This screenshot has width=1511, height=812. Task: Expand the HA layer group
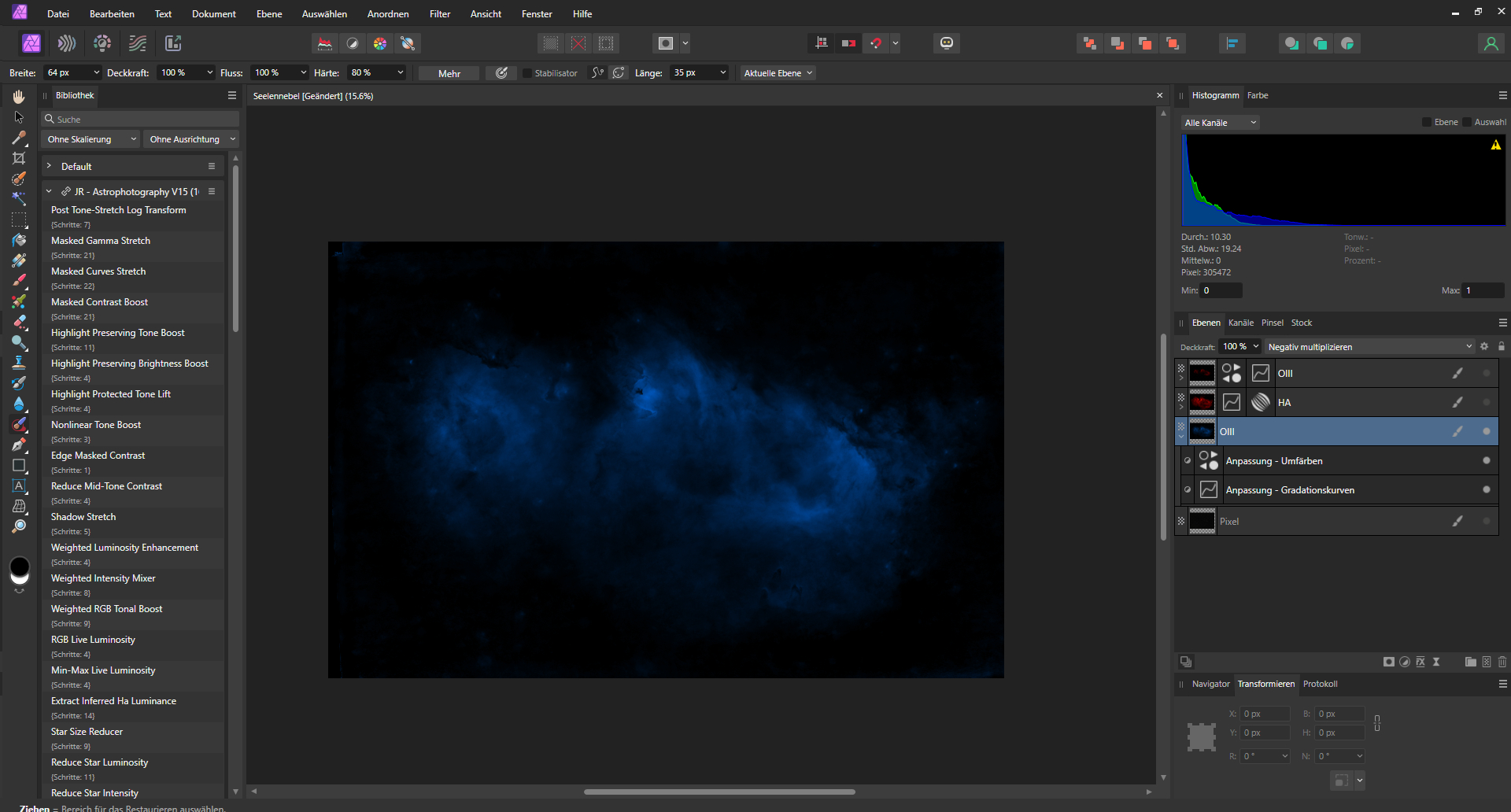click(x=1181, y=408)
